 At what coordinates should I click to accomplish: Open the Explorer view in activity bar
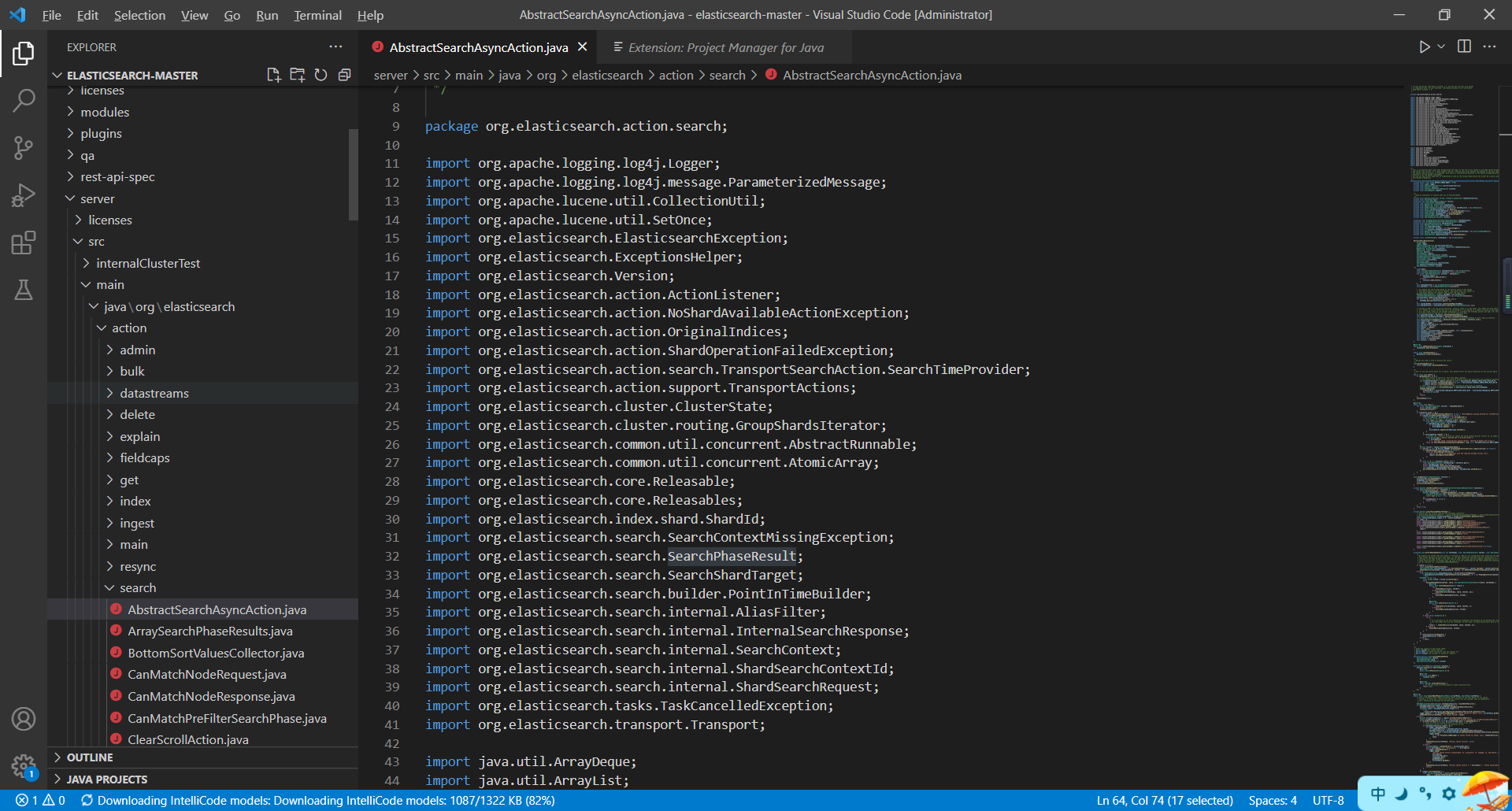coord(24,54)
